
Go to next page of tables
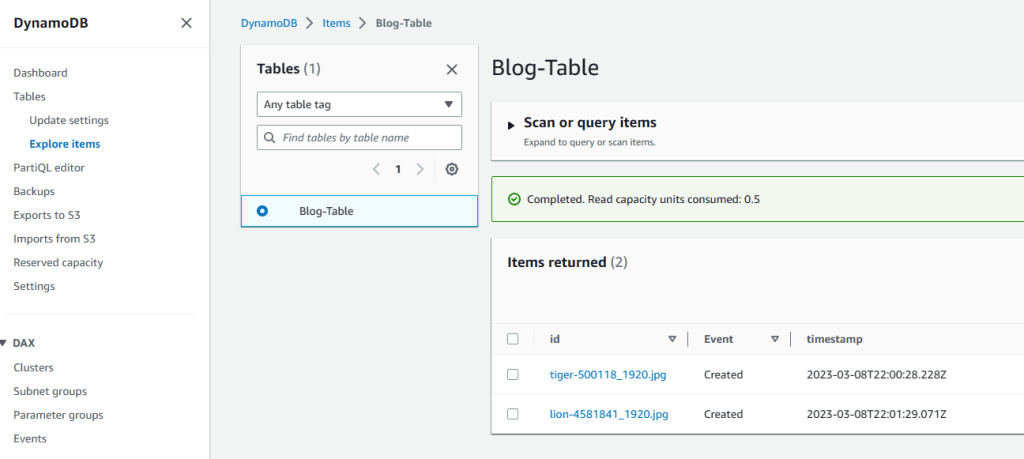point(420,169)
